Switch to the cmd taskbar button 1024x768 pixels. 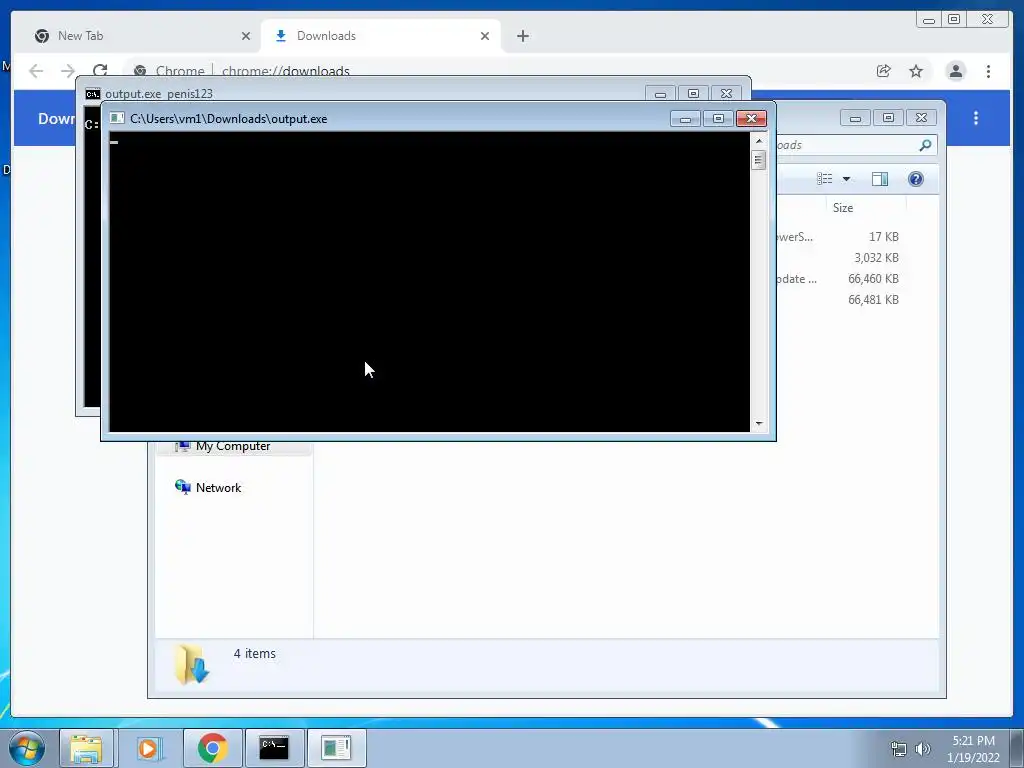[274, 748]
